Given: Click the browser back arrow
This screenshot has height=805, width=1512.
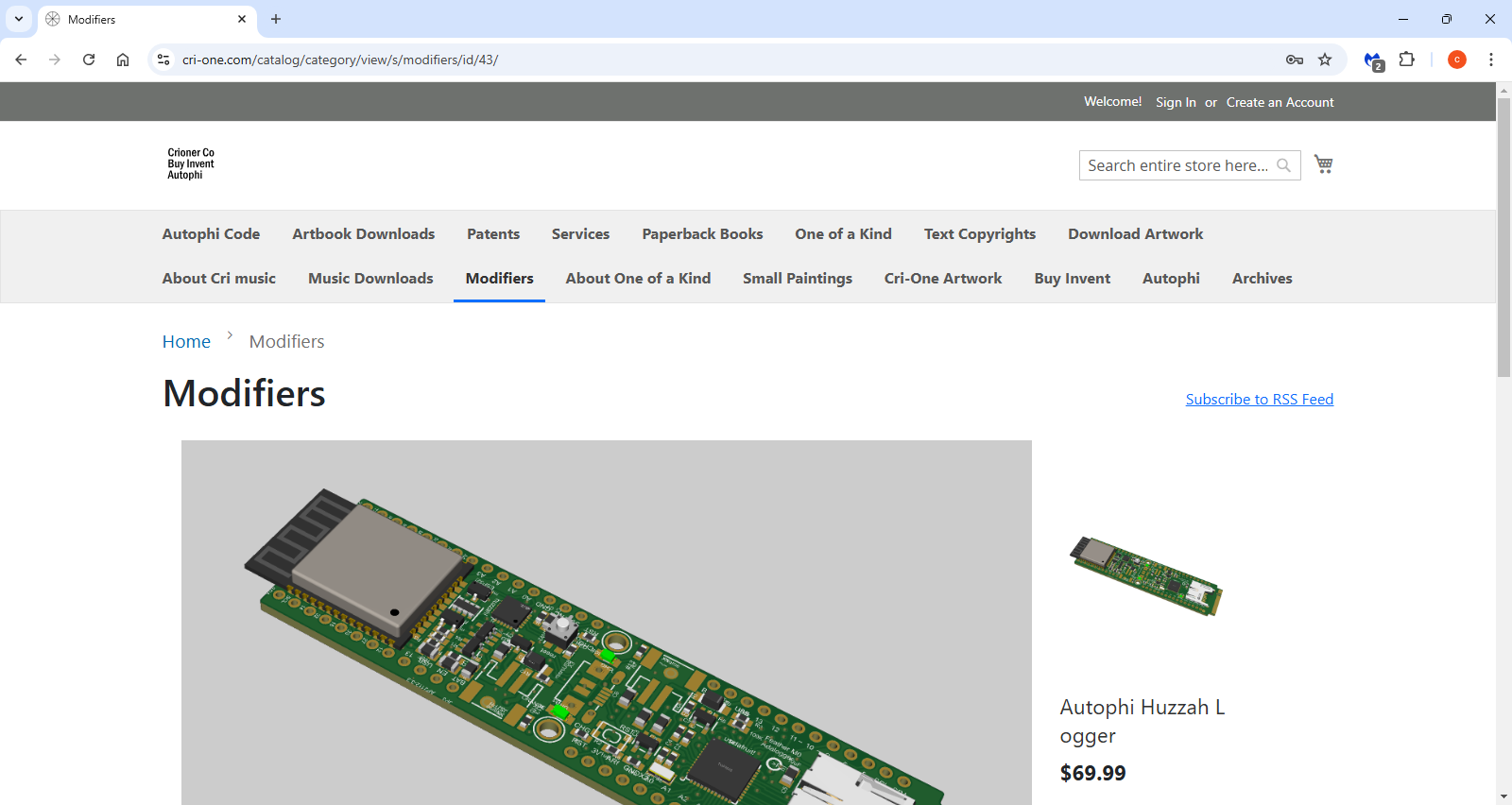Looking at the screenshot, I should click(21, 60).
